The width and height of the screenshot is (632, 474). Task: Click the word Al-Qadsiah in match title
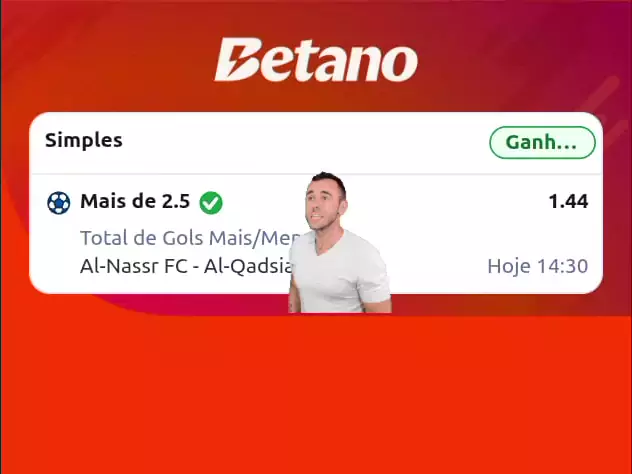click(x=248, y=266)
